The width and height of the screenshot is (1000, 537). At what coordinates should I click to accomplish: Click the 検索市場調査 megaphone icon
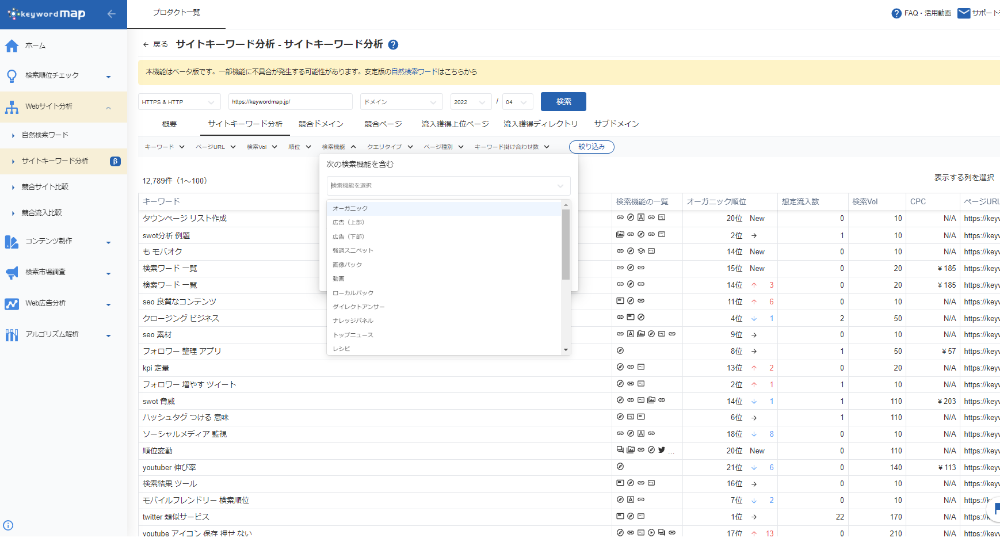click(x=11, y=273)
